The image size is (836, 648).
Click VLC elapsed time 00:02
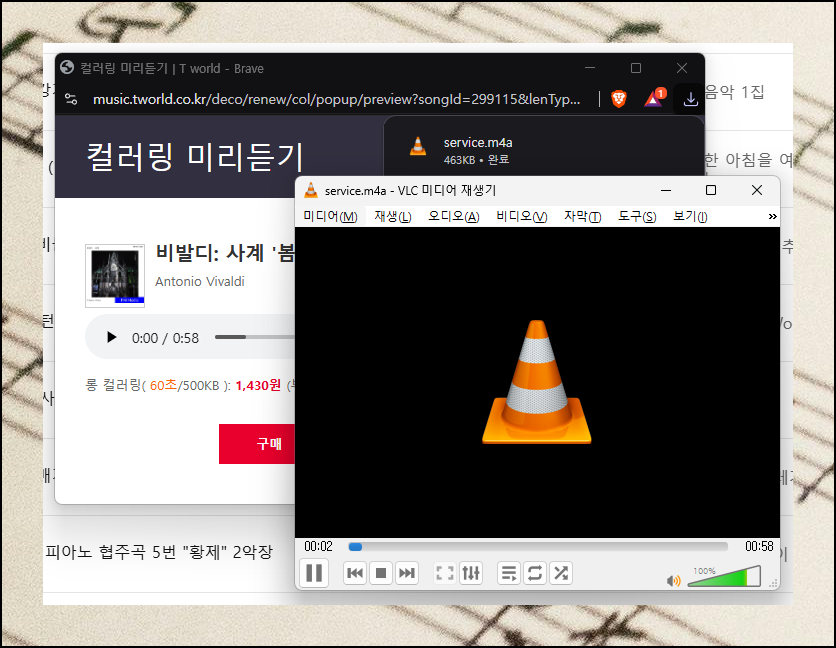(x=318, y=547)
